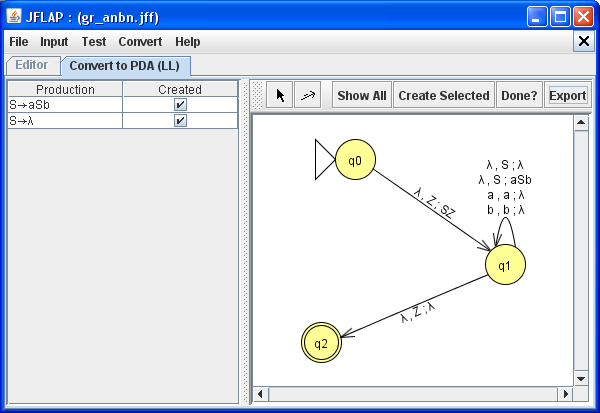Click state q1 in the automaton

[x=505, y=265]
